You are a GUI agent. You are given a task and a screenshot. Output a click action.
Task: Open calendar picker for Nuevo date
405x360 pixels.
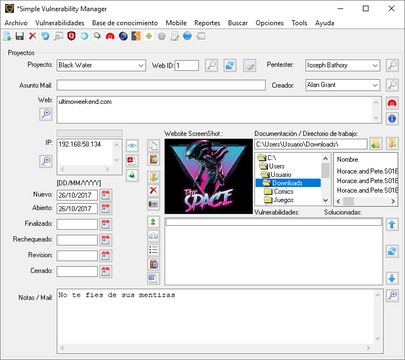(106, 195)
